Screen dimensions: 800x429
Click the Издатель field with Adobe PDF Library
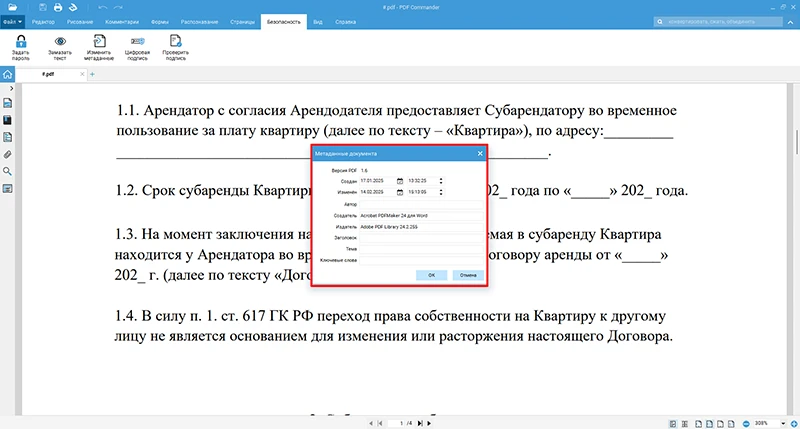tap(421, 227)
